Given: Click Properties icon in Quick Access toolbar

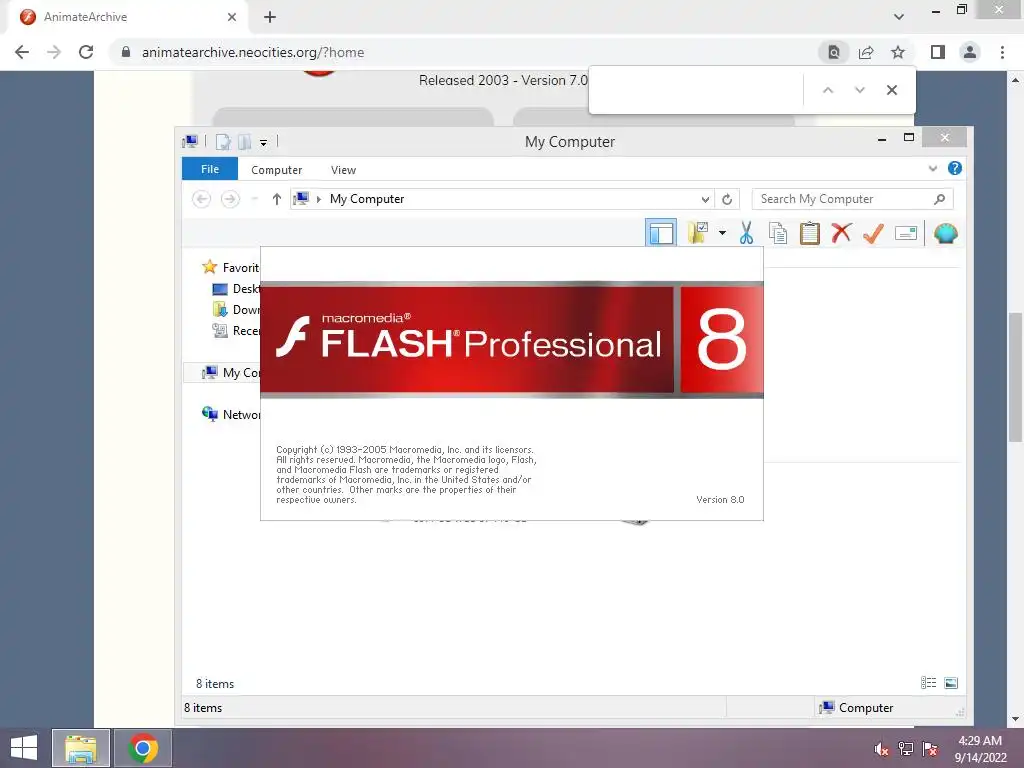Looking at the screenshot, I should [223, 142].
